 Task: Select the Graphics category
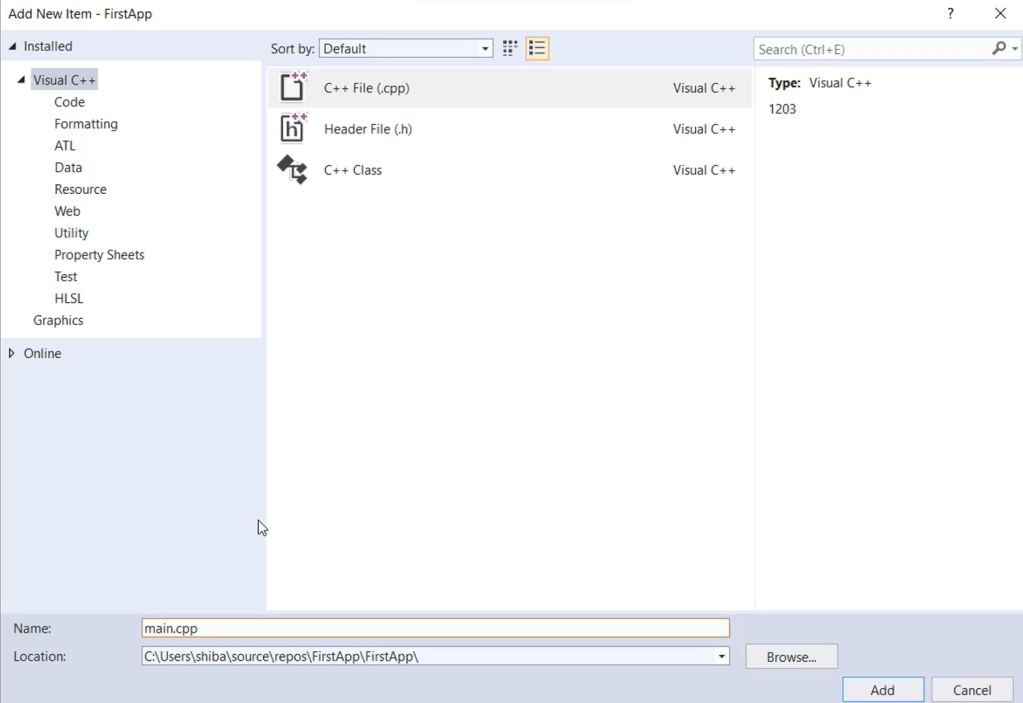coord(58,320)
